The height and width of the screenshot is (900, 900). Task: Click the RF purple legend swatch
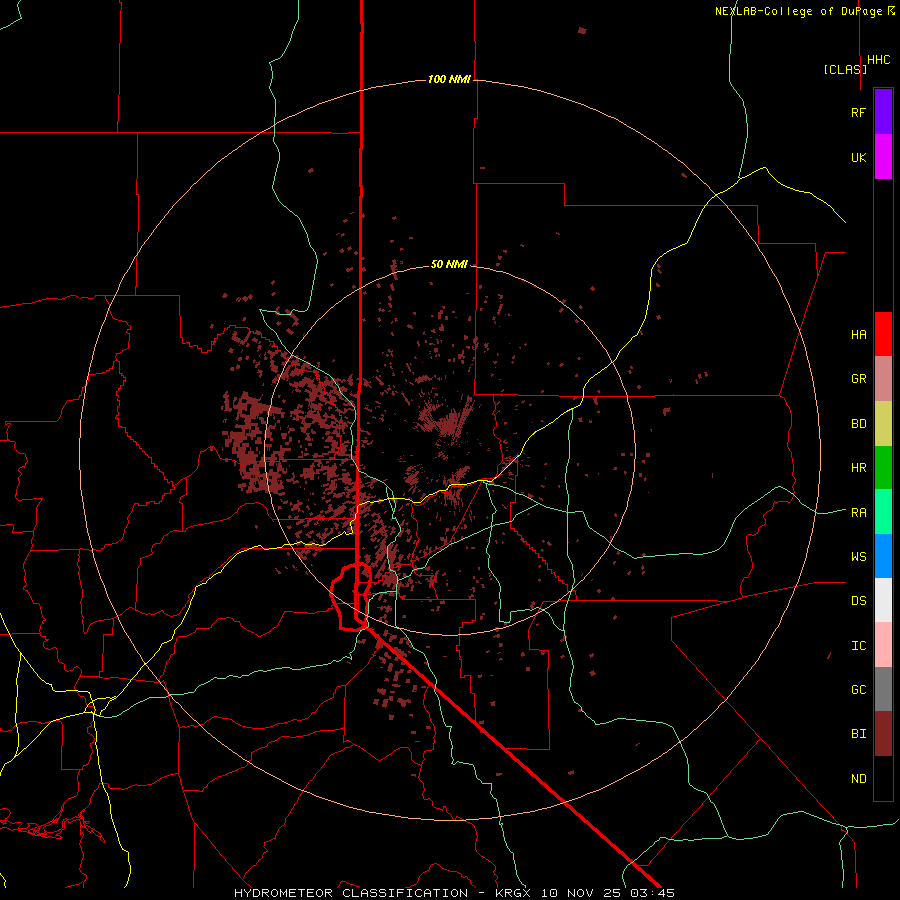(x=883, y=112)
